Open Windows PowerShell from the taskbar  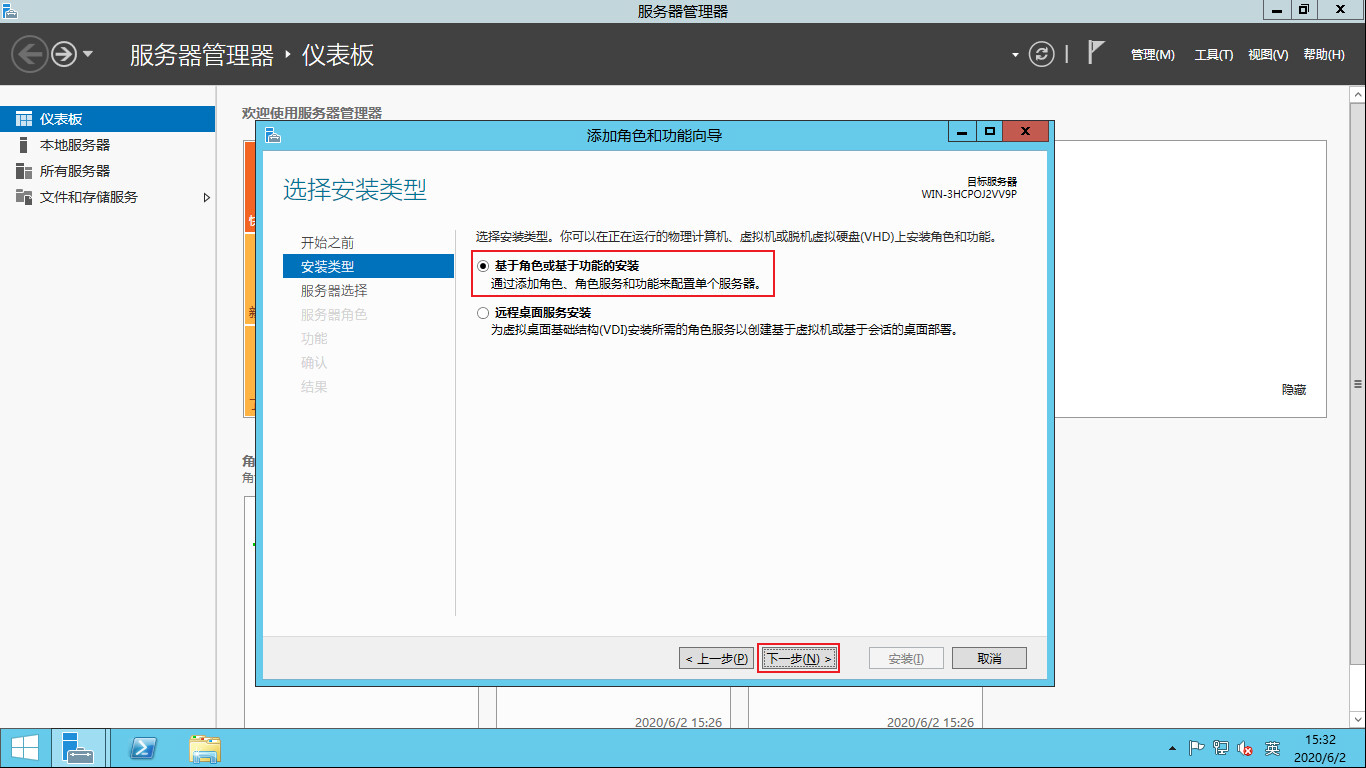[x=142, y=747]
